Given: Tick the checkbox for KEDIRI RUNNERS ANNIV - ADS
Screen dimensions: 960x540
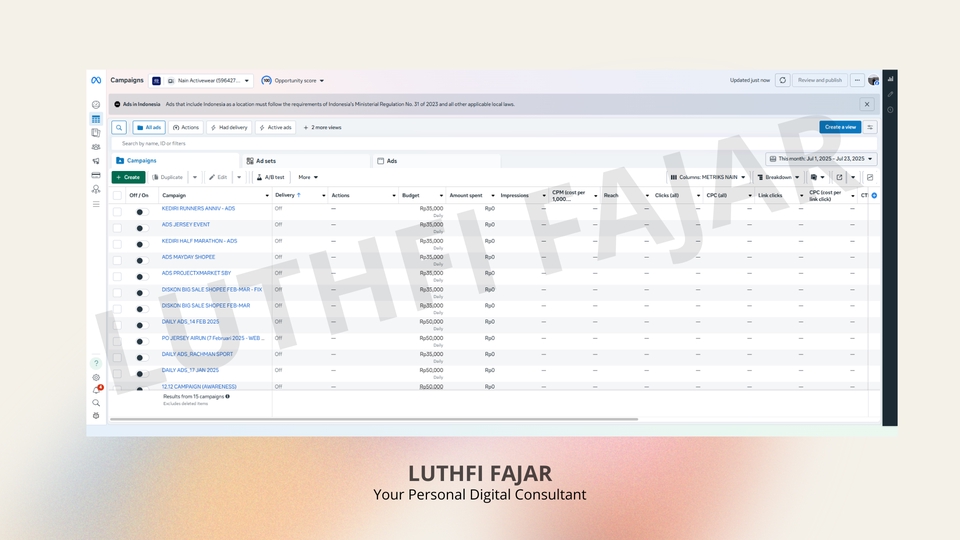Looking at the screenshot, I should pos(117,211).
